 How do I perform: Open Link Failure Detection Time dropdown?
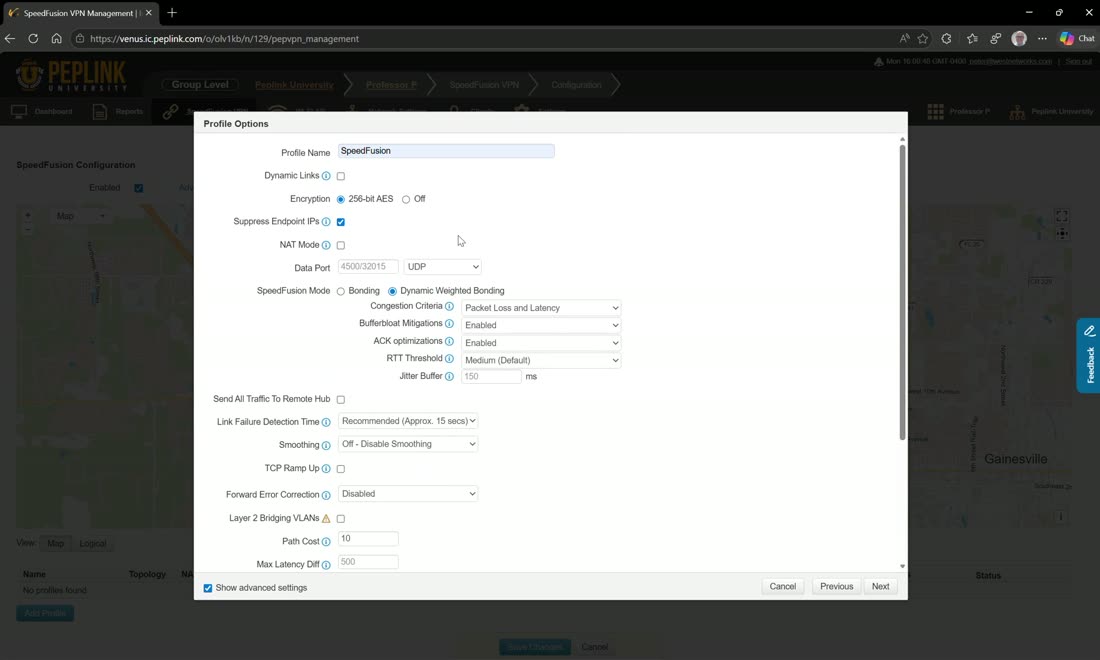pyautogui.click(x=408, y=421)
